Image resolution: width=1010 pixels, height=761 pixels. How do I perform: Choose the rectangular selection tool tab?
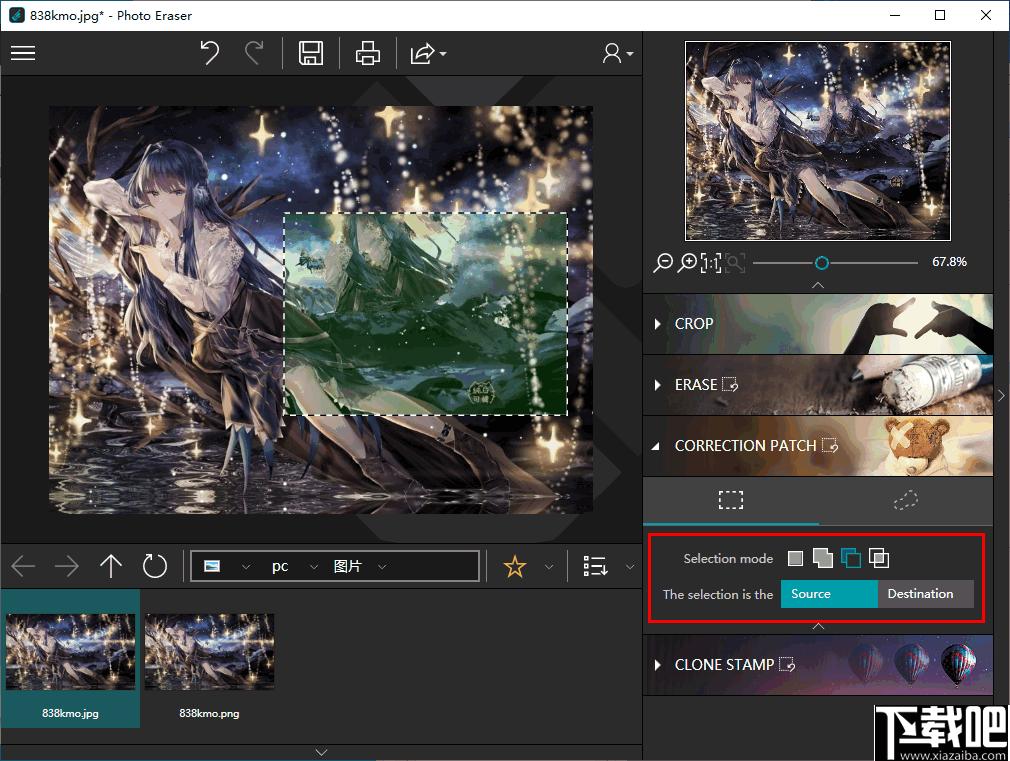tap(731, 500)
